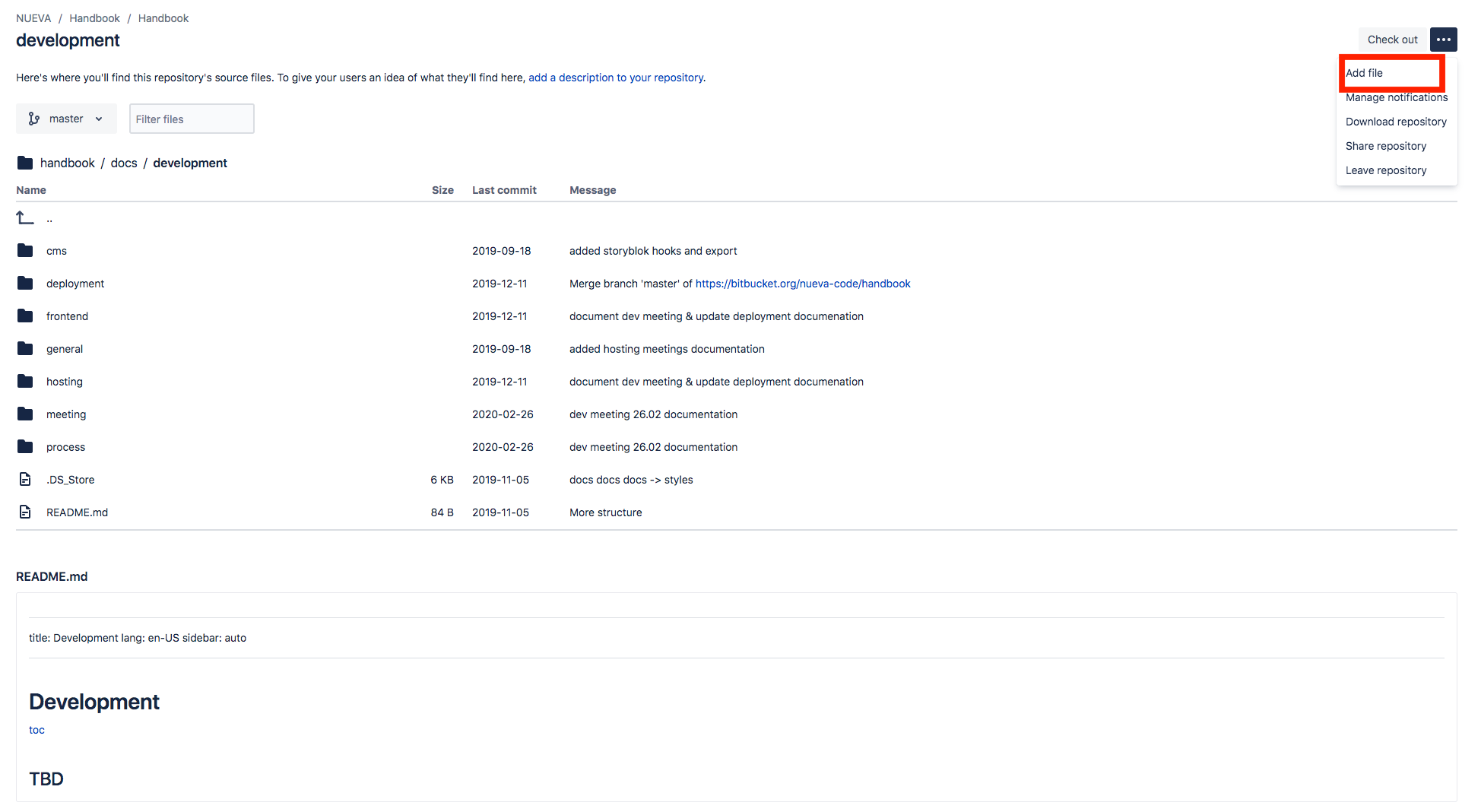Click Share repository in dropdown menu
Viewport: 1481px width, 812px height.
pyautogui.click(x=1385, y=146)
